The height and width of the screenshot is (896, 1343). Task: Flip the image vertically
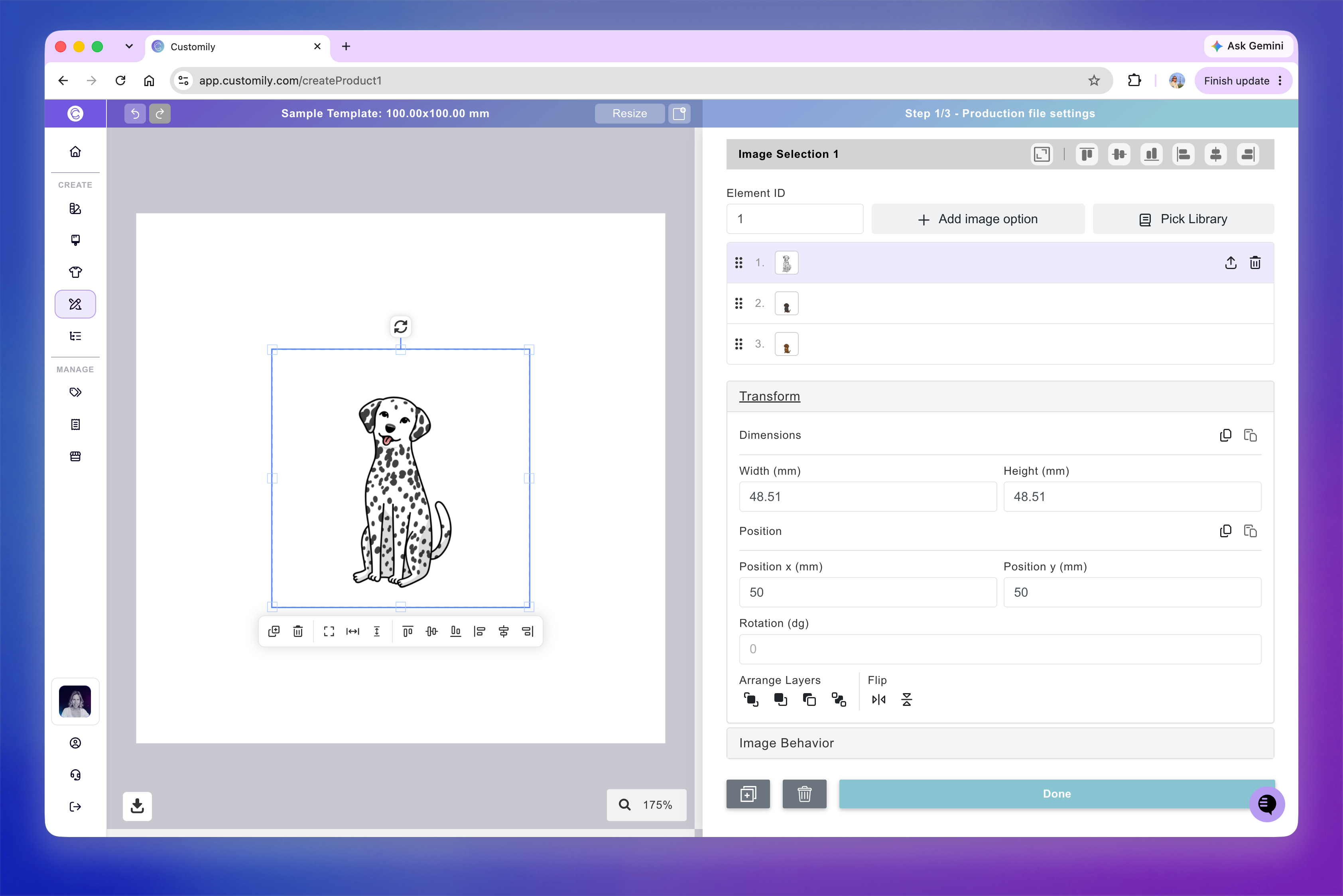coord(907,700)
